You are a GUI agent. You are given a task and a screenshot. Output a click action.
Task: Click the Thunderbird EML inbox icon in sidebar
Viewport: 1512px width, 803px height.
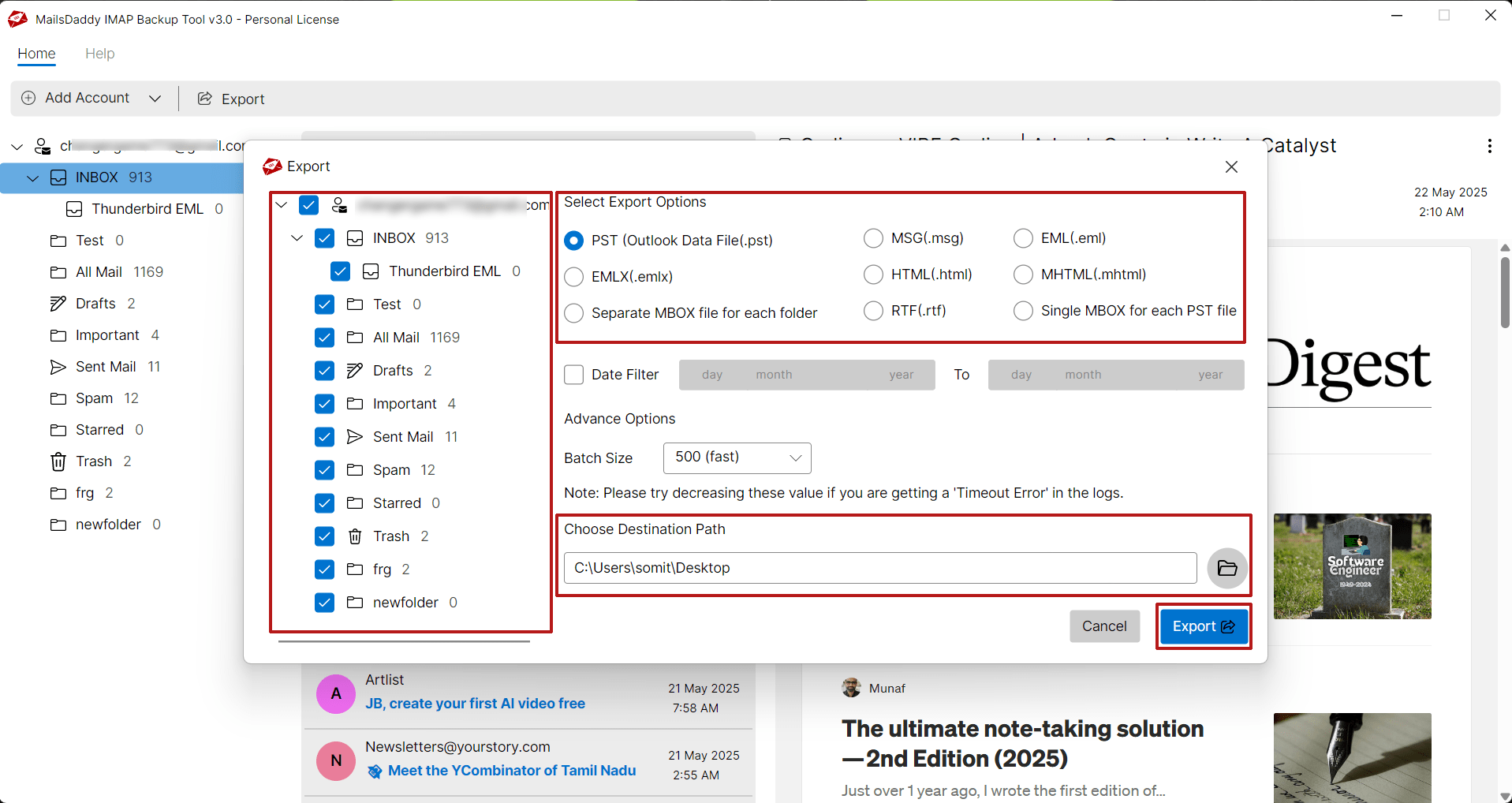[74, 209]
